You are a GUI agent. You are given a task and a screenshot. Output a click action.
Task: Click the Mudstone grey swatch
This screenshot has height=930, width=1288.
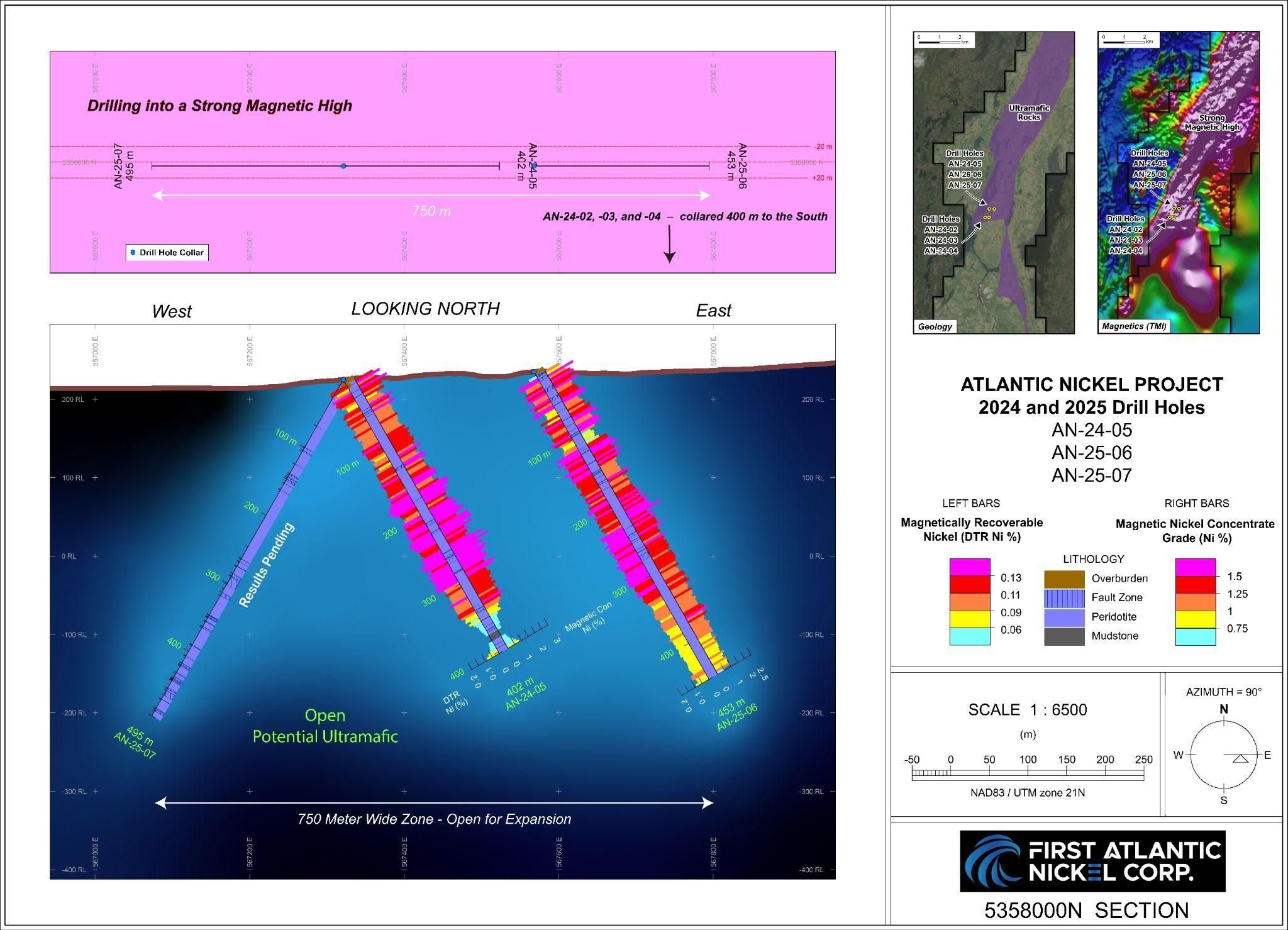click(1064, 636)
